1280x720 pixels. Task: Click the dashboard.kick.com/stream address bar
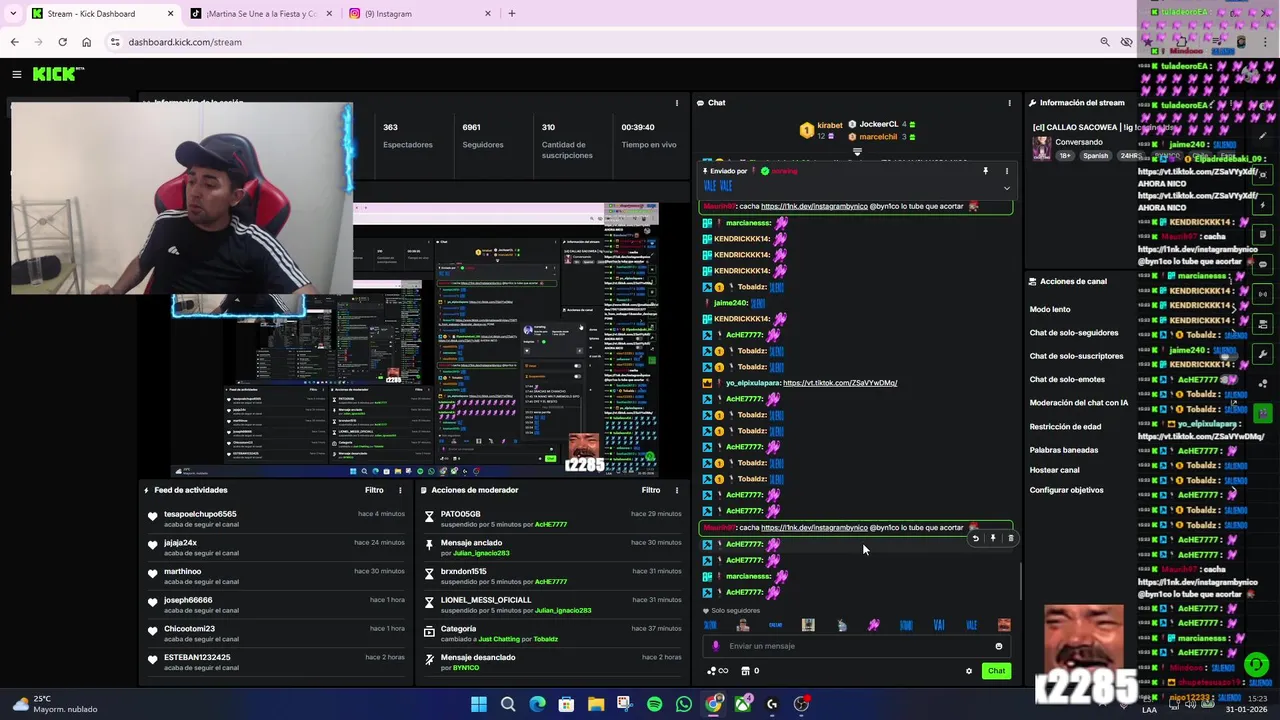click(x=185, y=42)
